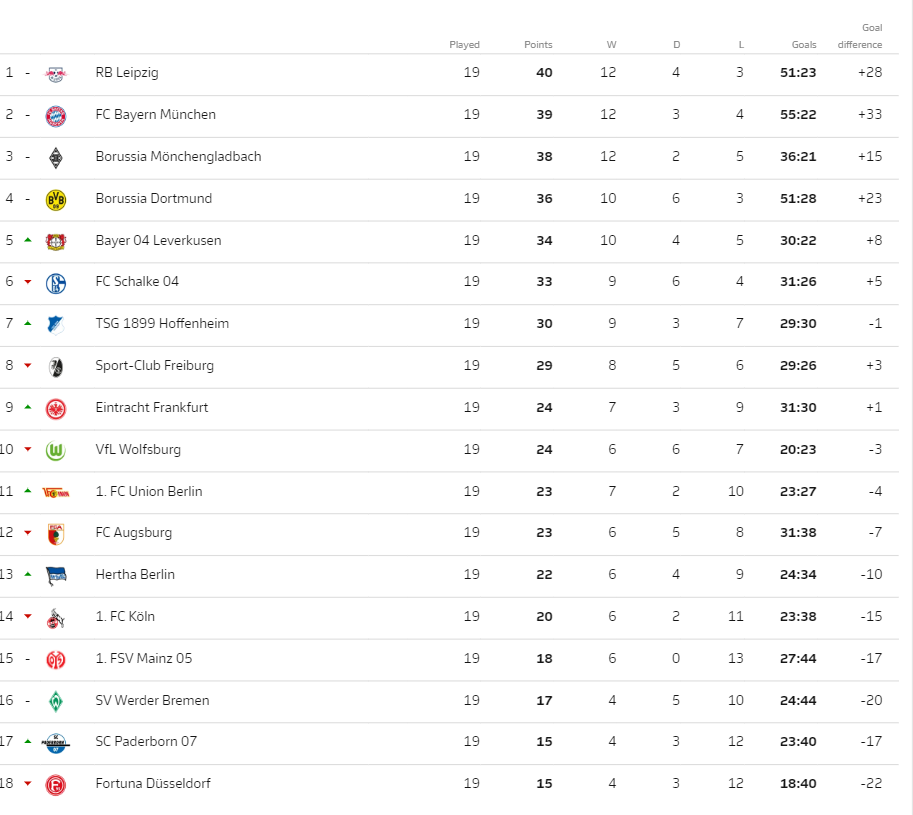Click the Played column header
The width and height of the screenshot is (913, 815).
[x=464, y=45]
